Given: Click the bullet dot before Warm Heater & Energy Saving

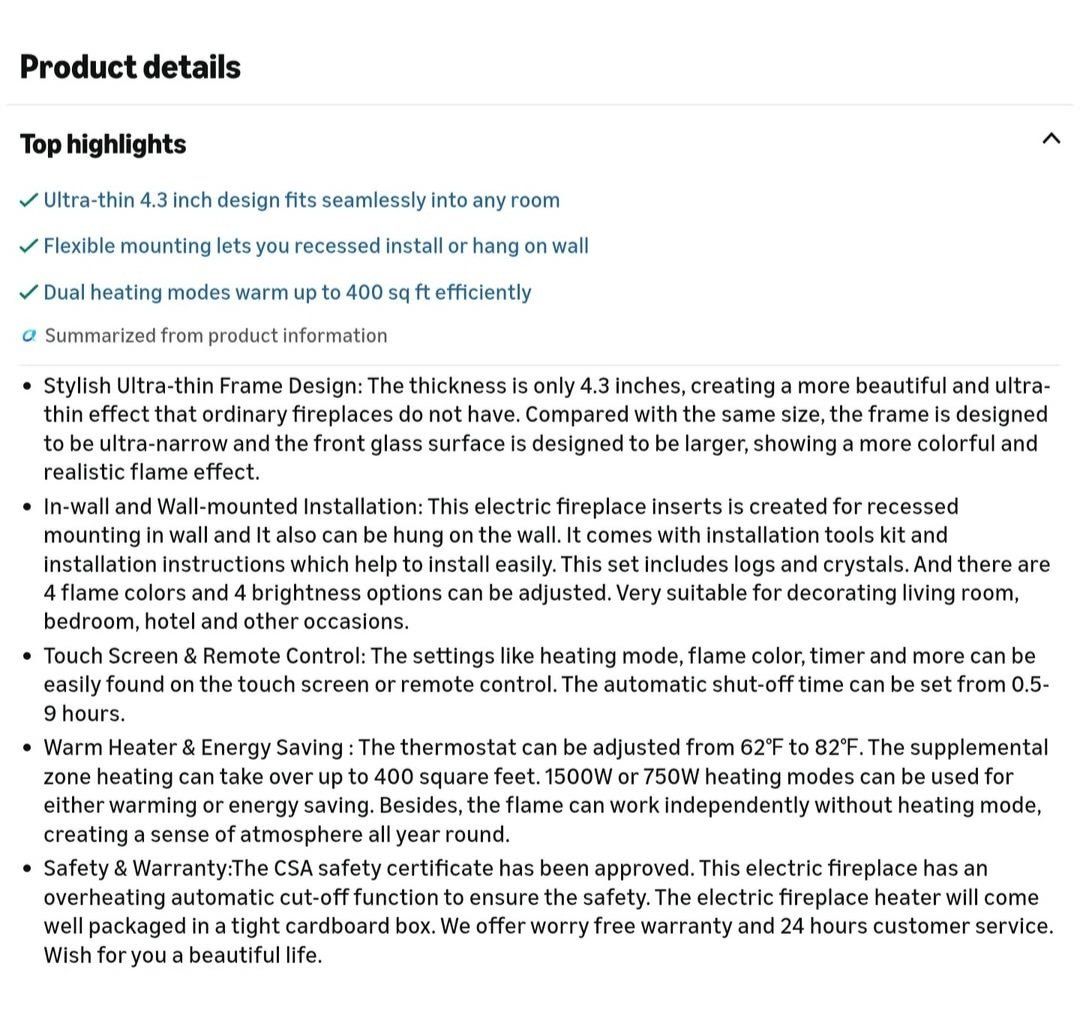Looking at the screenshot, I should (27, 748).
